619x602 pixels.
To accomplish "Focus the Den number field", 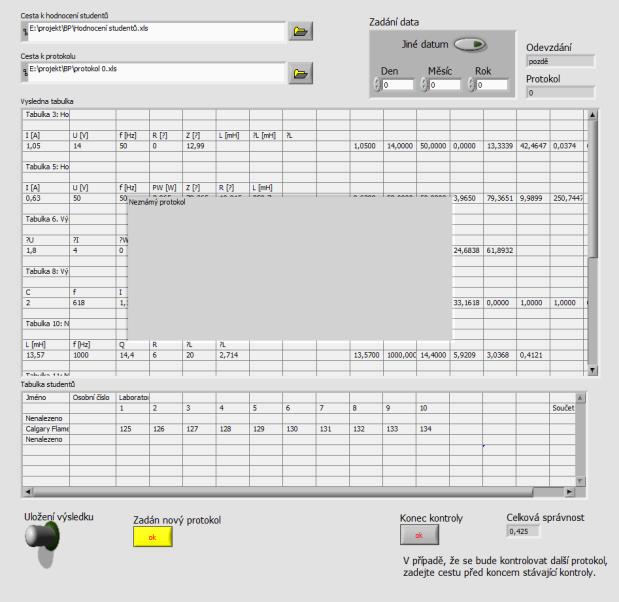I will (398, 85).
